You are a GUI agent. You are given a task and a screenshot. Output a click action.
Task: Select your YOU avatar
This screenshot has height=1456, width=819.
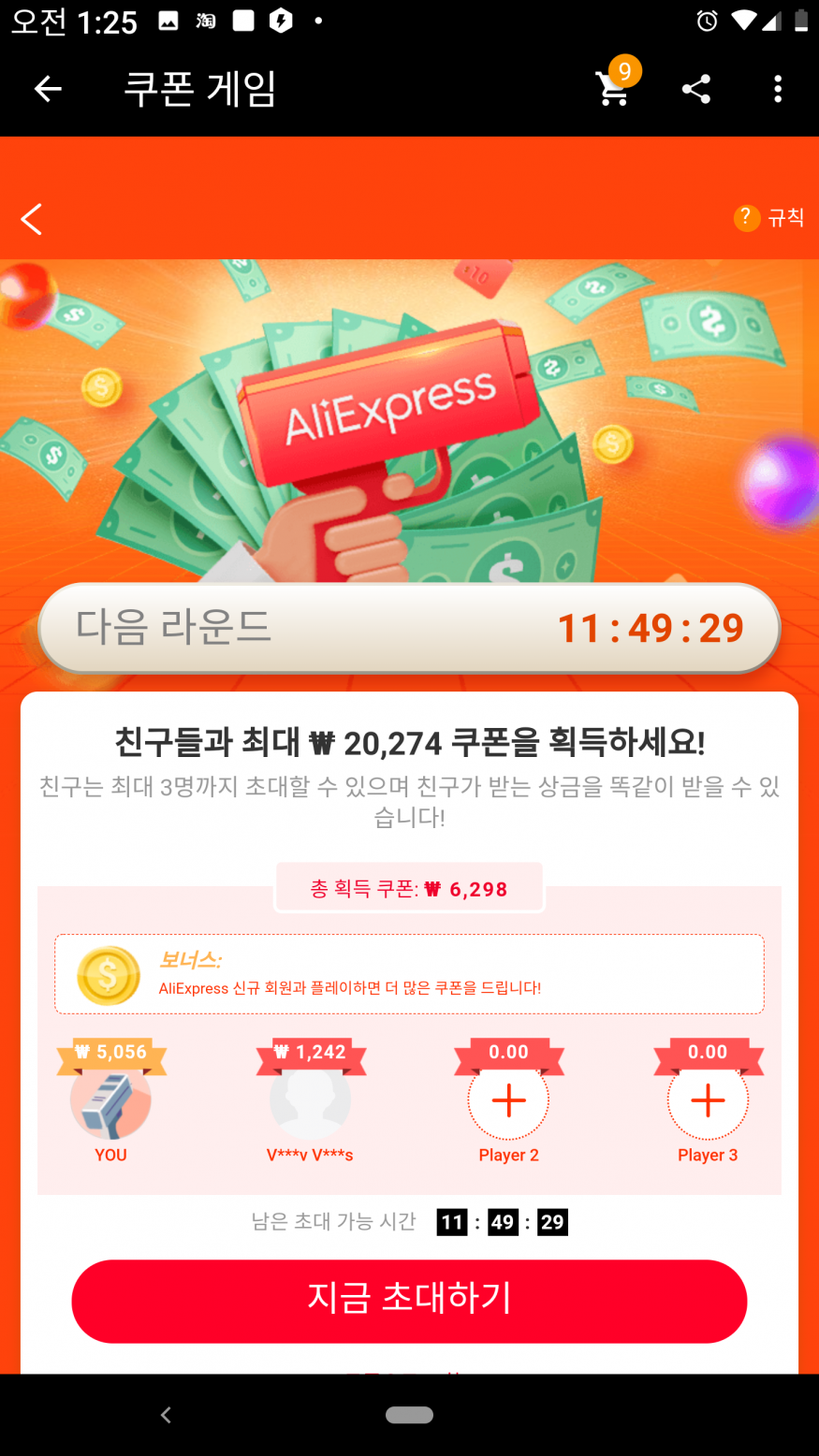(110, 1099)
